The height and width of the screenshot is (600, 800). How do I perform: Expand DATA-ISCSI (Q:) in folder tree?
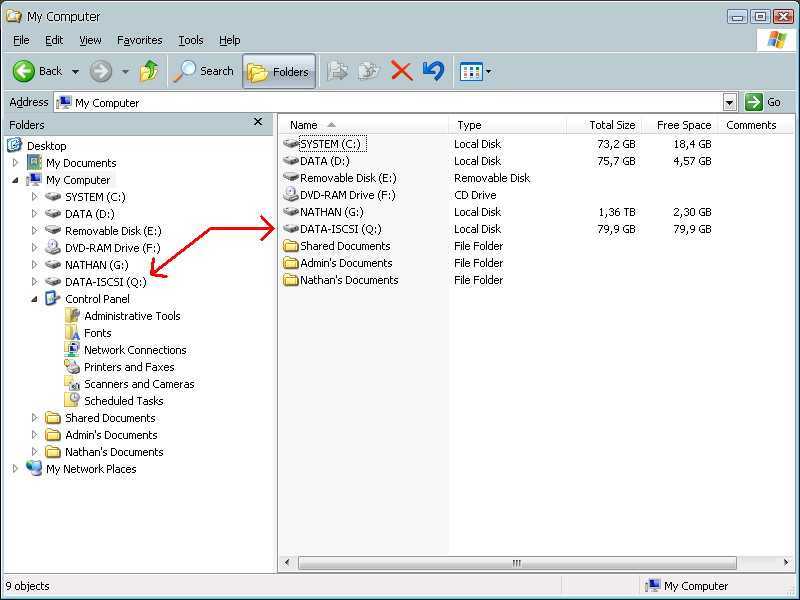pyautogui.click(x=34, y=282)
